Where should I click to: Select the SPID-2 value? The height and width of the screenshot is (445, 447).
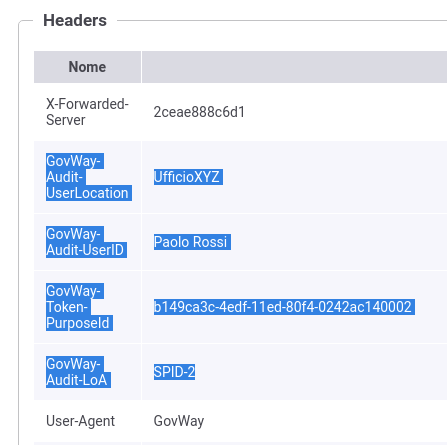point(174,372)
